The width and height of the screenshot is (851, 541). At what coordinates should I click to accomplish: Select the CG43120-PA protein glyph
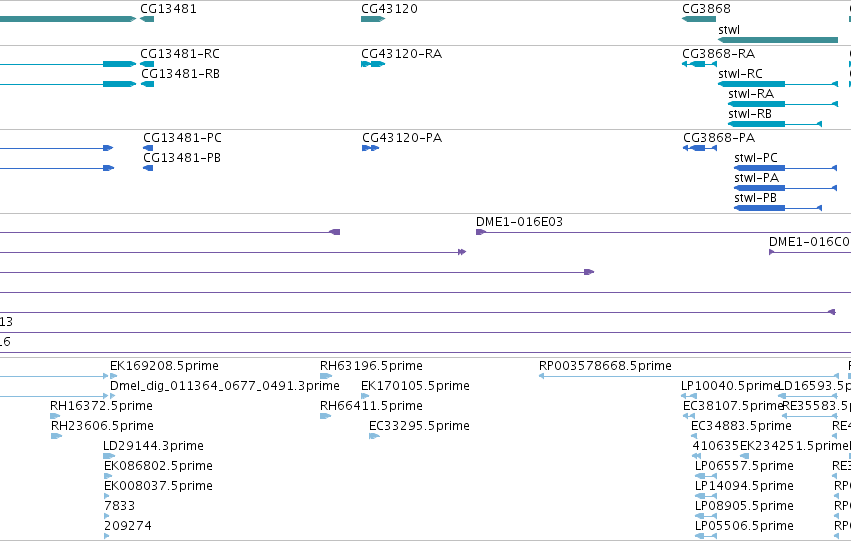[371, 148]
